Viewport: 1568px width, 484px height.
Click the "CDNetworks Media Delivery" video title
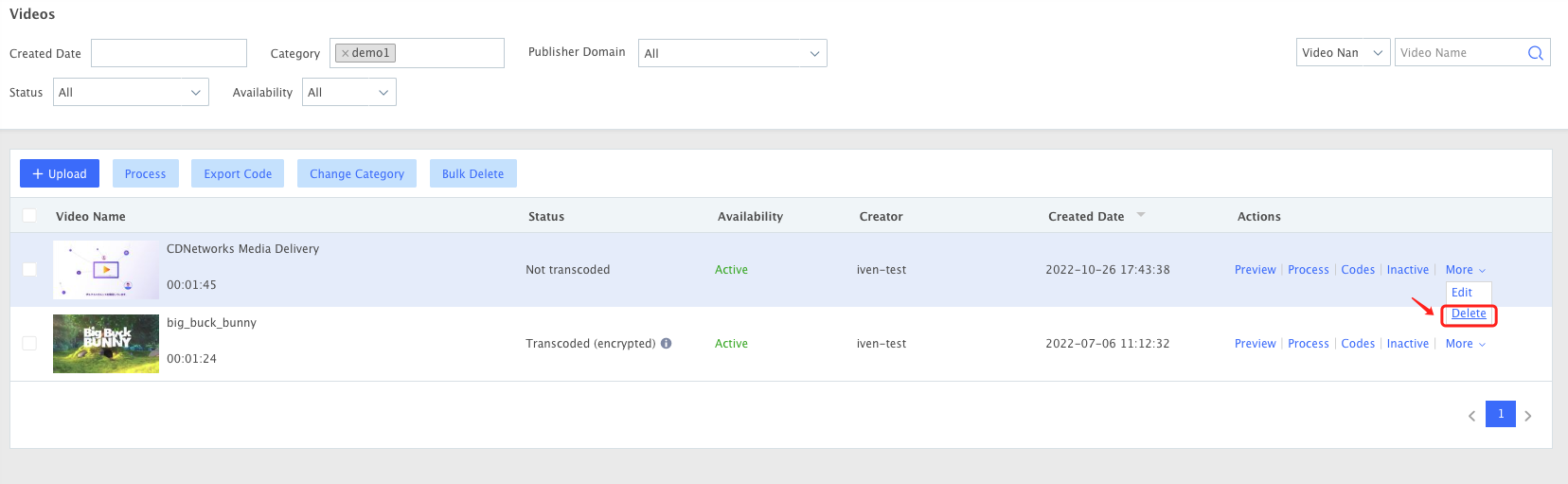(x=242, y=249)
